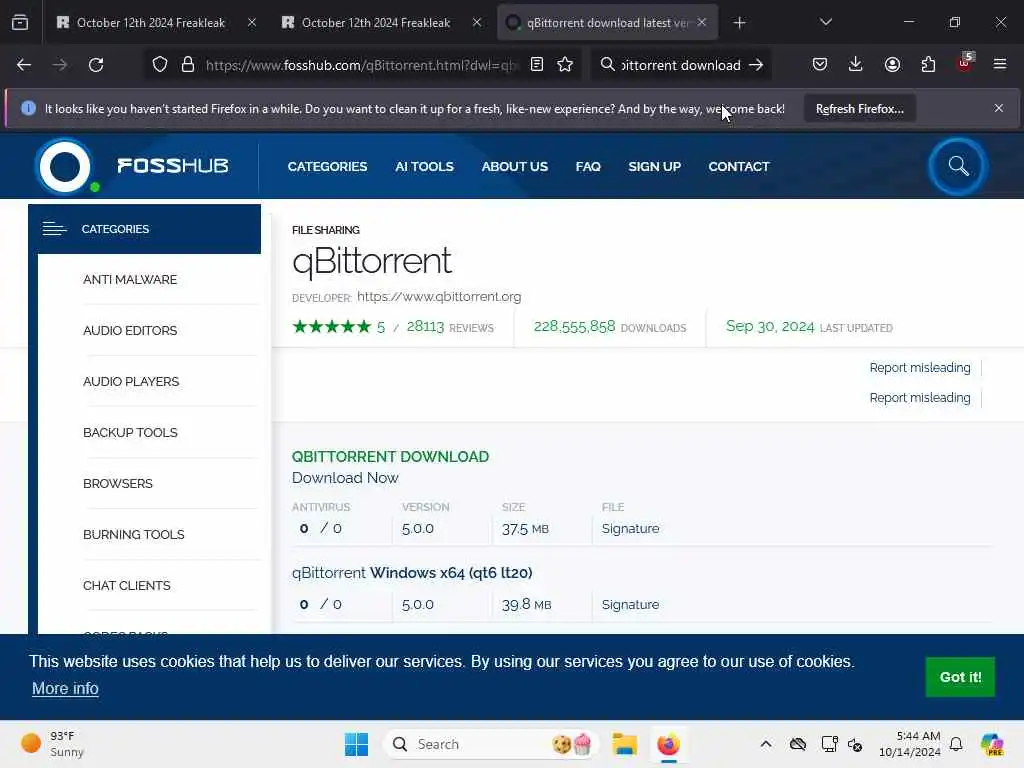
Task: Click the URL address bar
Action: (x=362, y=65)
